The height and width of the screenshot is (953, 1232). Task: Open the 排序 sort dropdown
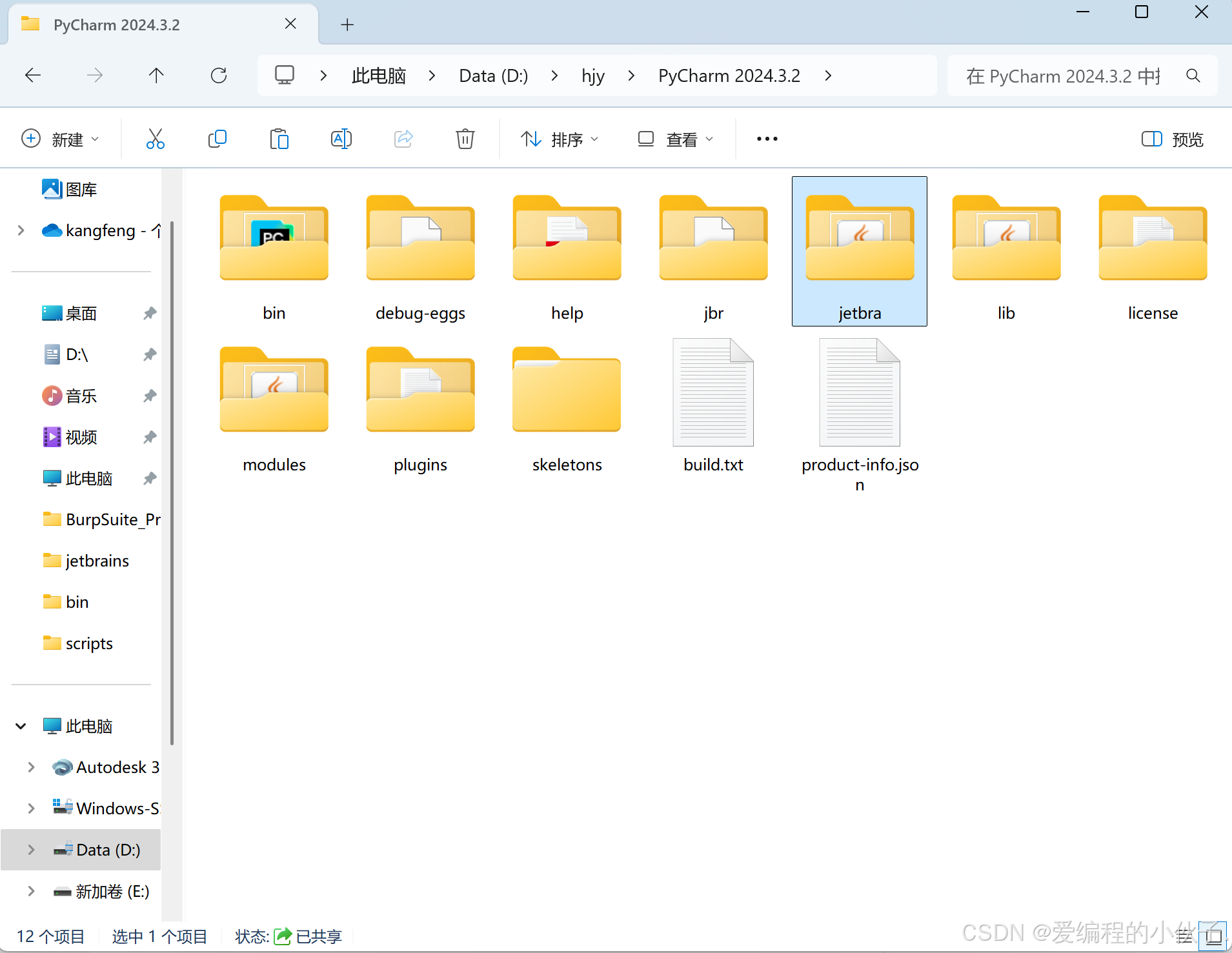[x=560, y=139]
